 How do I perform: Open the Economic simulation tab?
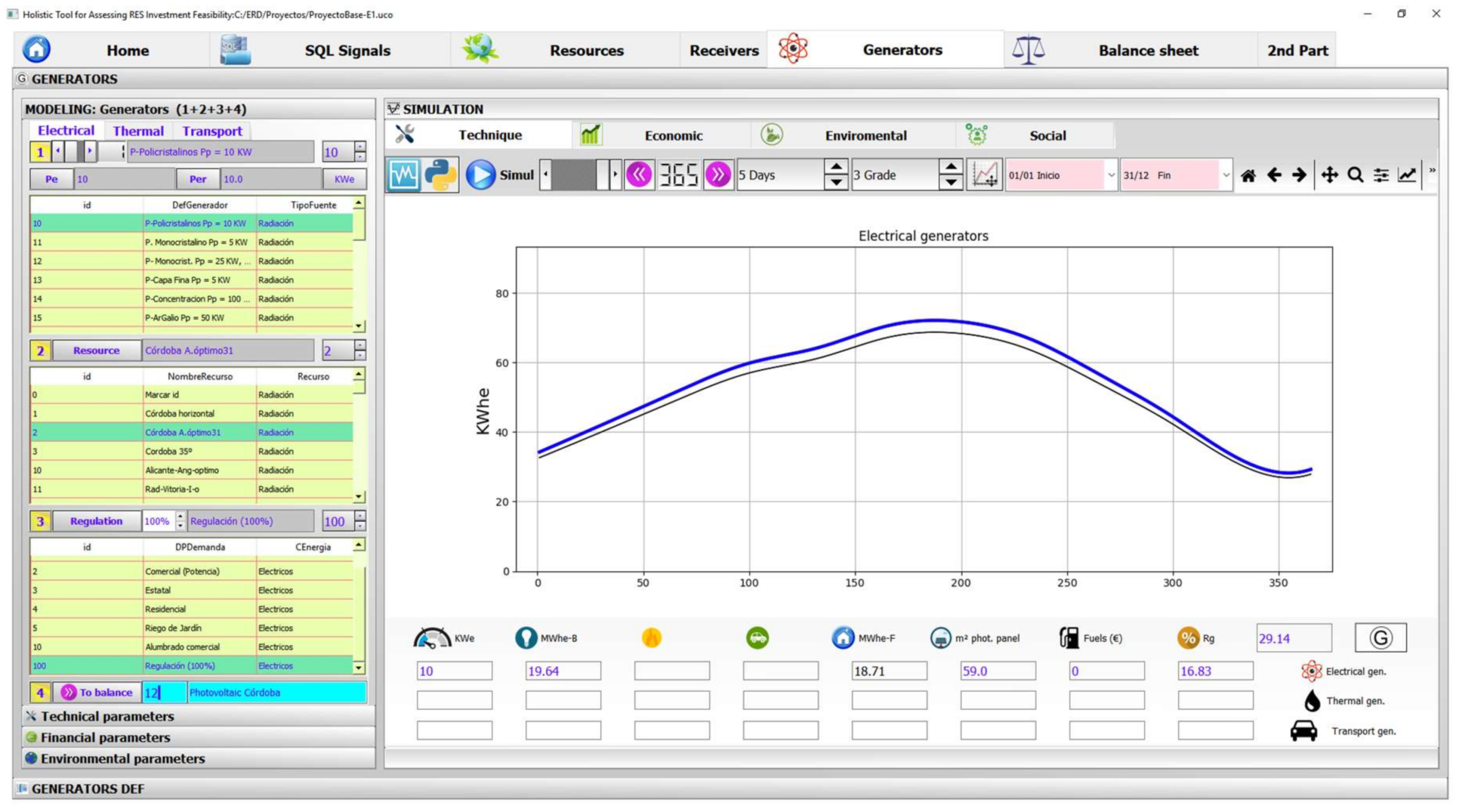coord(673,135)
